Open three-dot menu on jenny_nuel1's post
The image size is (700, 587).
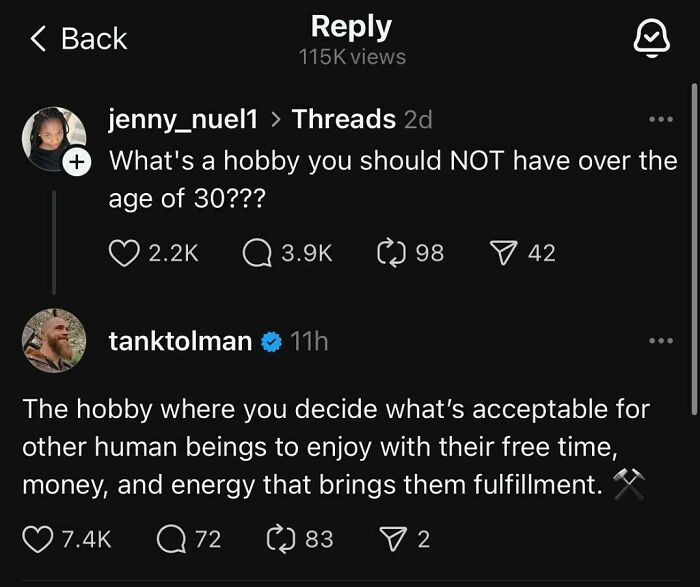[661, 120]
